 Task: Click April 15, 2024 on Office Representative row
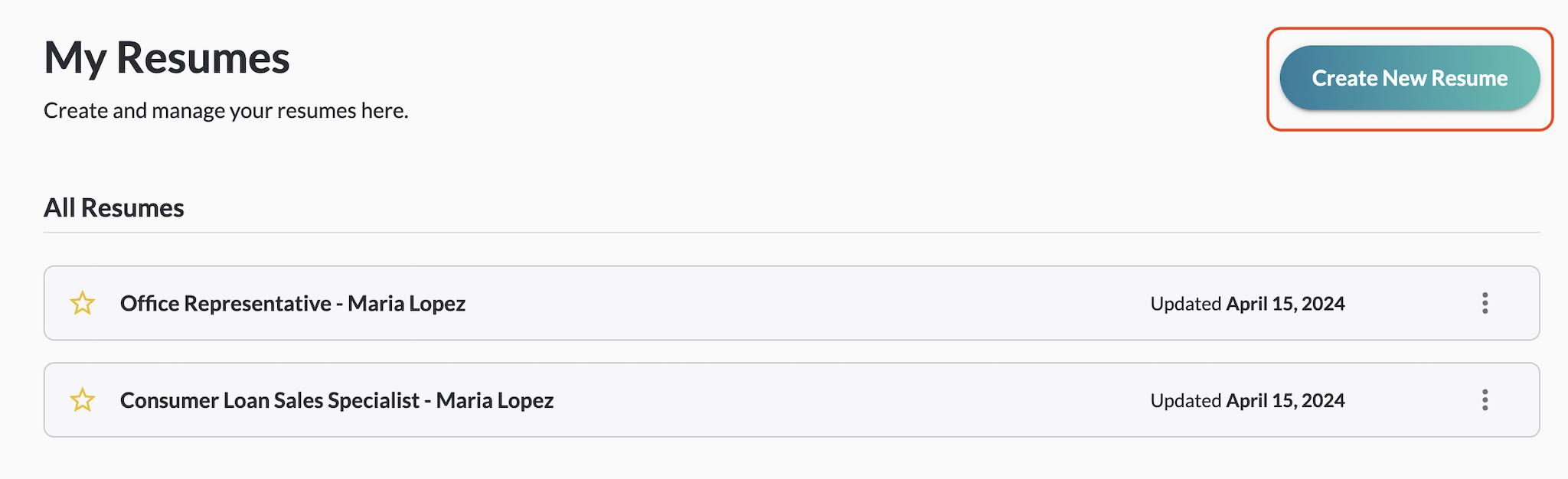pos(1285,304)
